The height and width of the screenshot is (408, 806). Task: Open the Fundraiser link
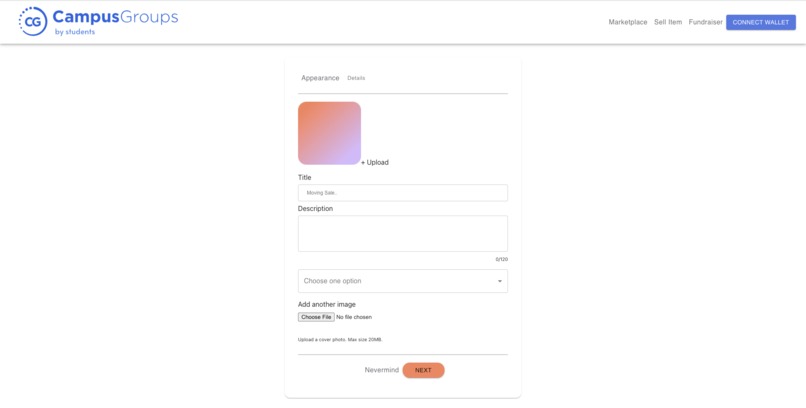[705, 22]
